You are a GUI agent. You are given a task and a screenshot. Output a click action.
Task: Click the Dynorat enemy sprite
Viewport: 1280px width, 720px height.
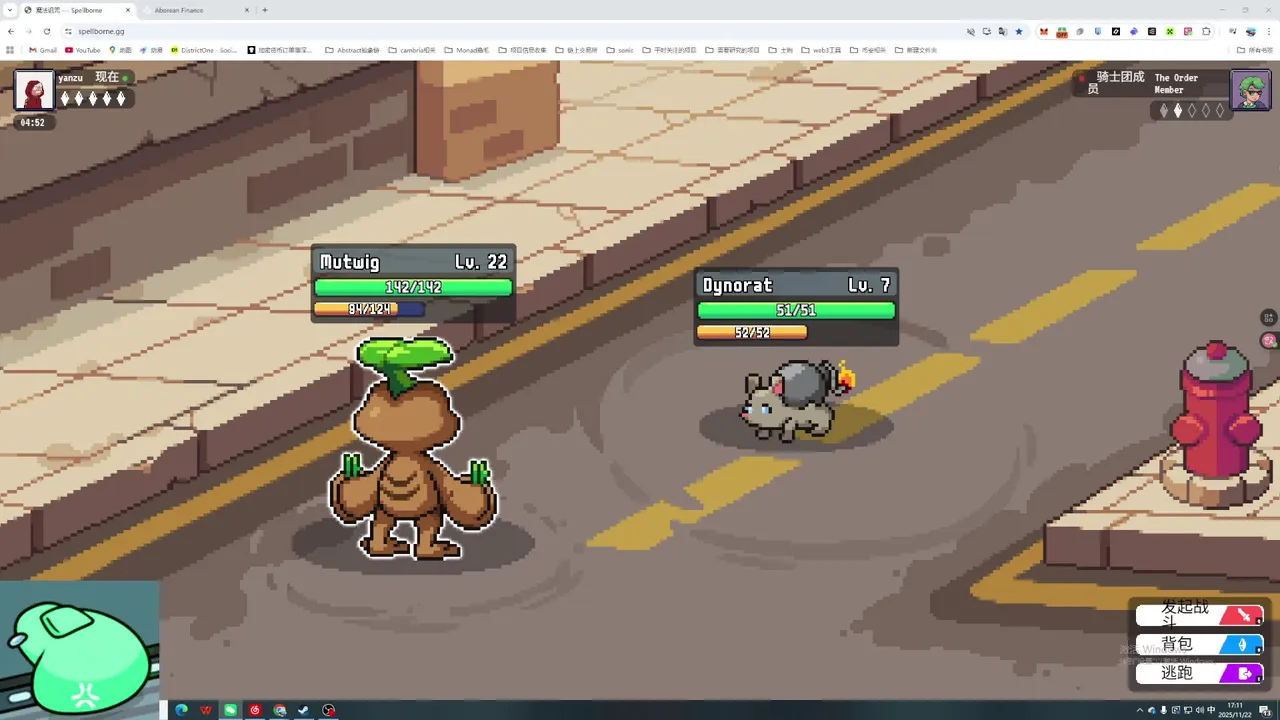(x=797, y=400)
